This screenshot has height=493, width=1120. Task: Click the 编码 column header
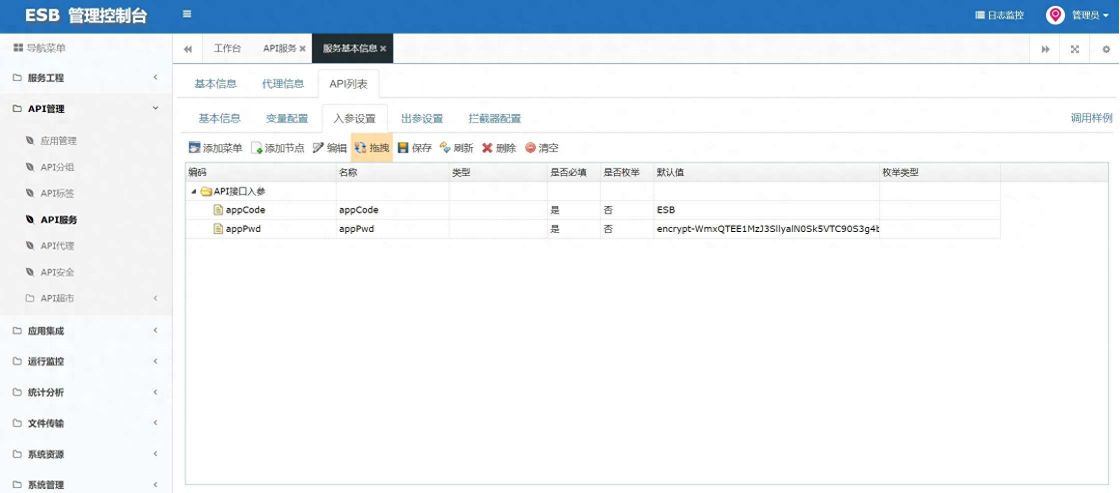261,172
